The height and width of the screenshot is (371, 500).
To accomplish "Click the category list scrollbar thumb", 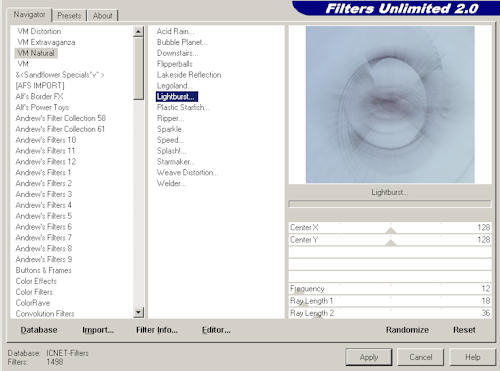I will pos(138,68).
